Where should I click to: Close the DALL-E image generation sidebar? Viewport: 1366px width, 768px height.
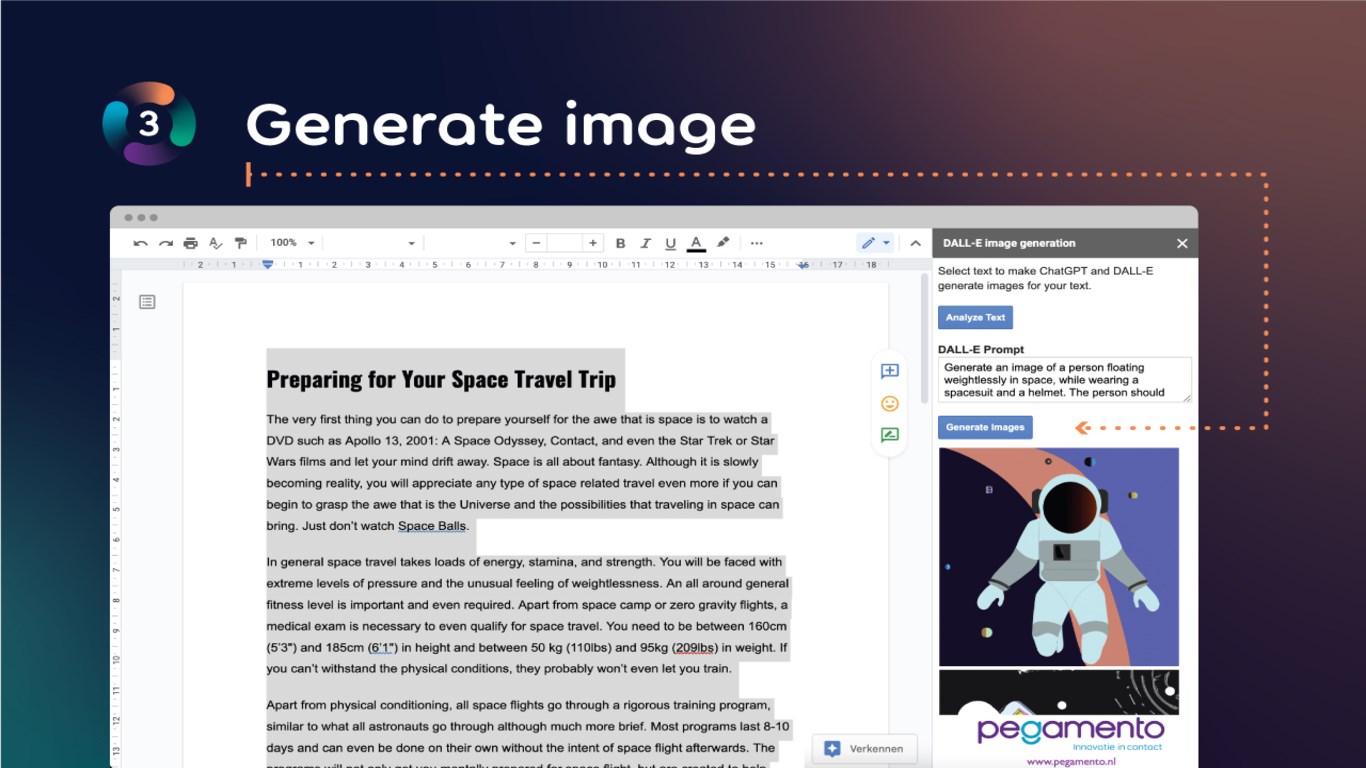click(1182, 243)
